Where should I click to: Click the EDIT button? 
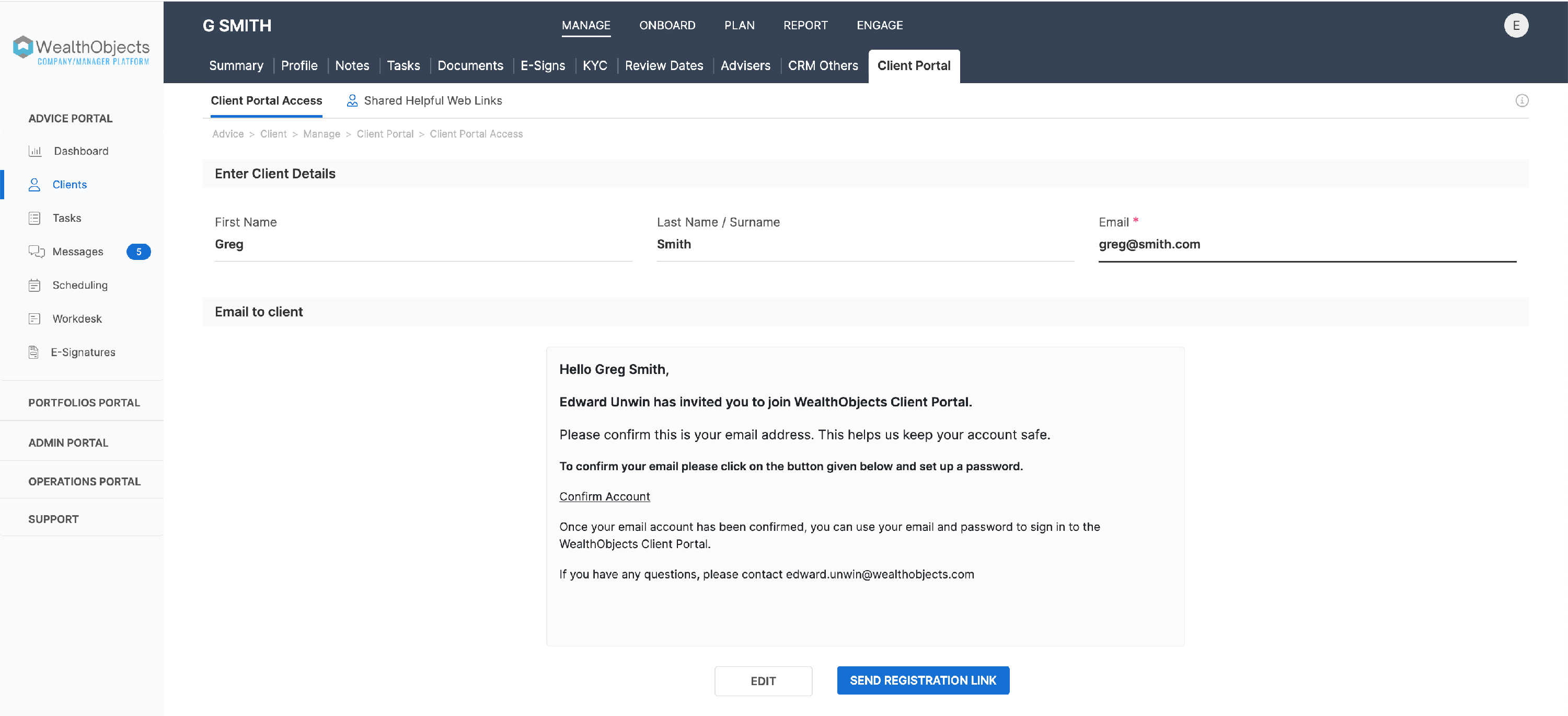tap(763, 680)
